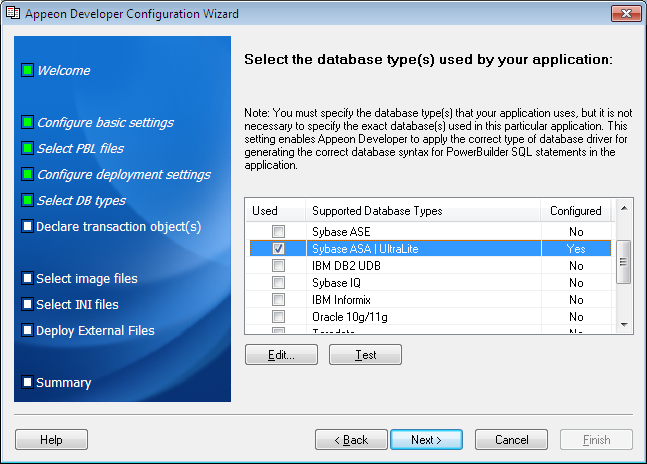The image size is (647, 464).
Task: Select the Summary step label
Action: click(x=64, y=382)
